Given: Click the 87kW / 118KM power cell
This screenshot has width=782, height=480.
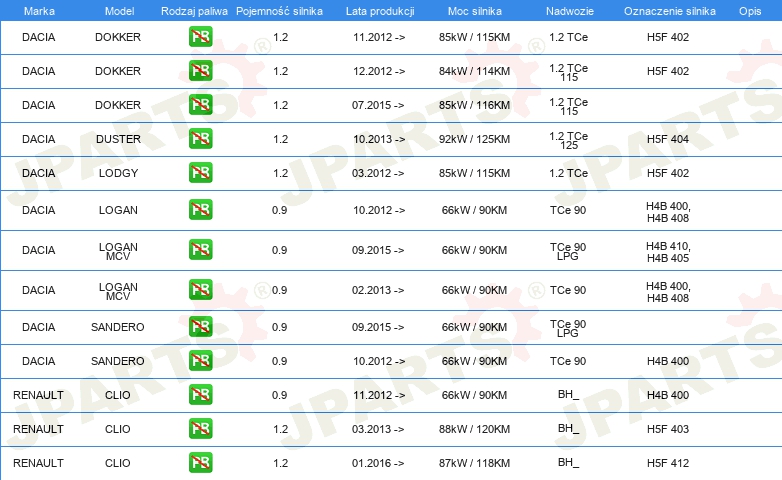Looking at the screenshot, I should click(474, 463).
